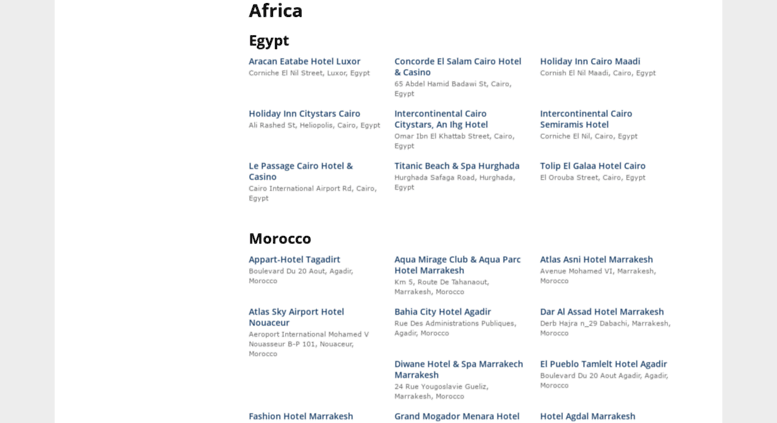The width and height of the screenshot is (777, 423).
Task: Select Holiday Inn Cairo Maadi link
Action: 590,61
